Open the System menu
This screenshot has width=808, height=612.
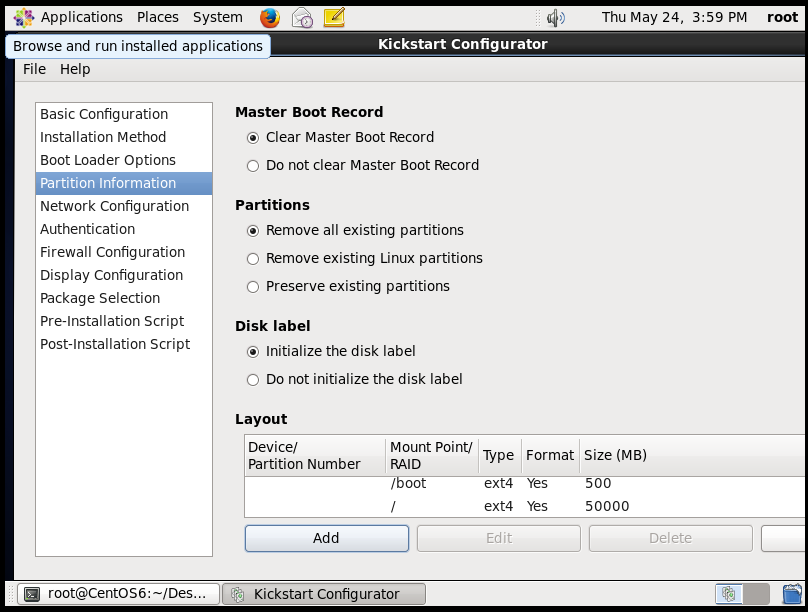217,18
